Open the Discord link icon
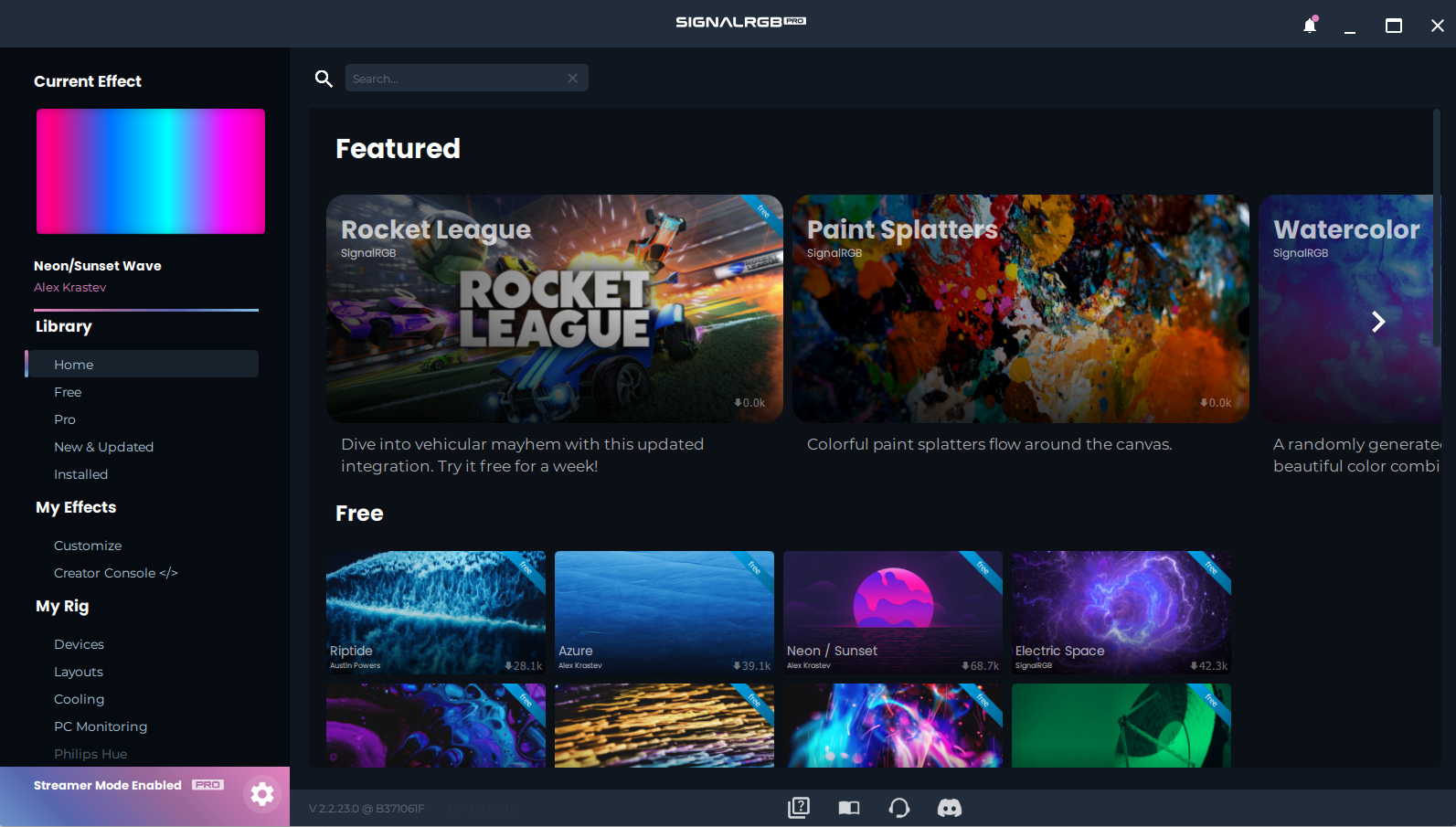 point(950,808)
